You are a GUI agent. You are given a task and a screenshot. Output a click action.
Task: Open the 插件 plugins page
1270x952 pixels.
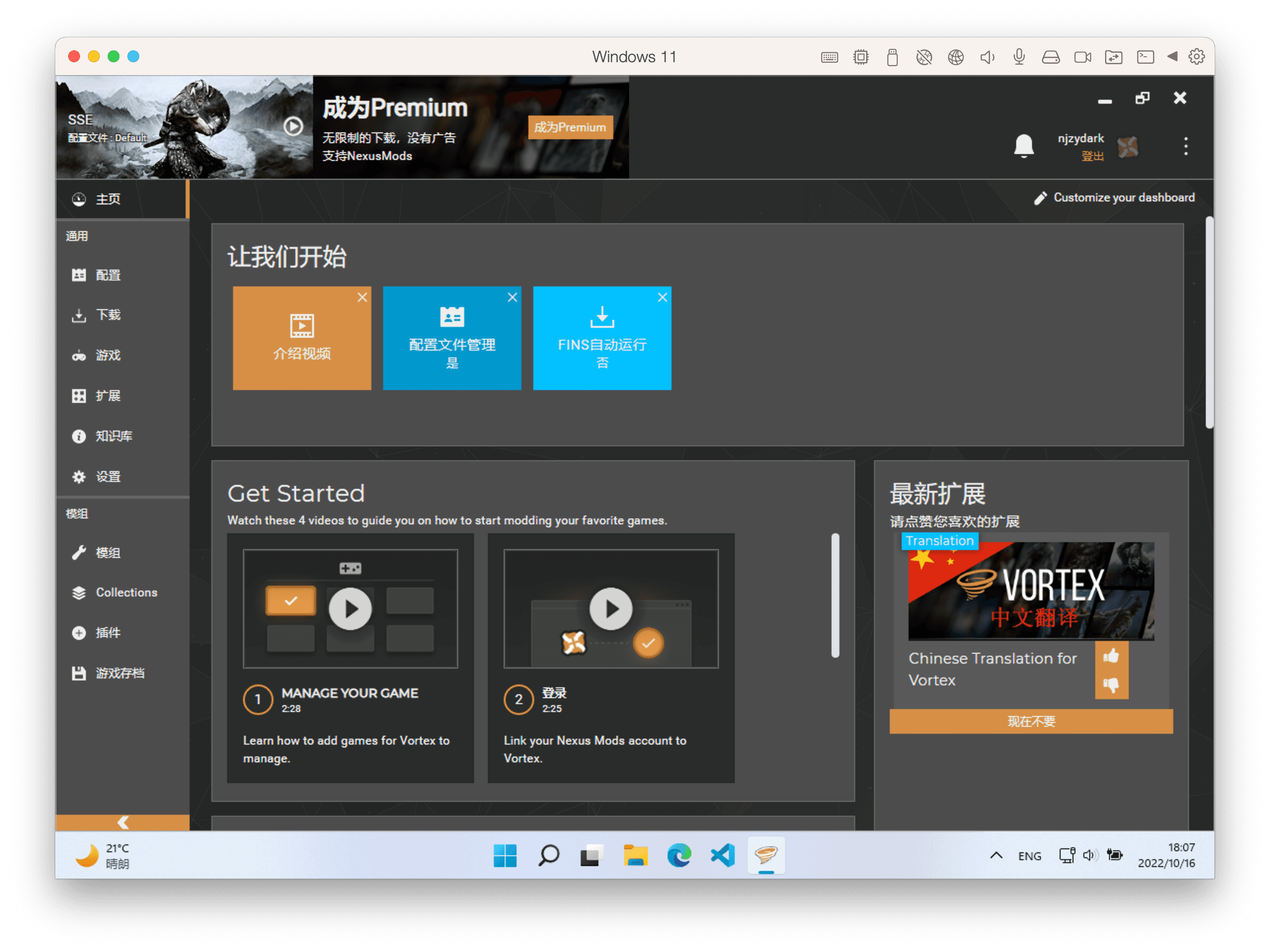(x=122, y=633)
